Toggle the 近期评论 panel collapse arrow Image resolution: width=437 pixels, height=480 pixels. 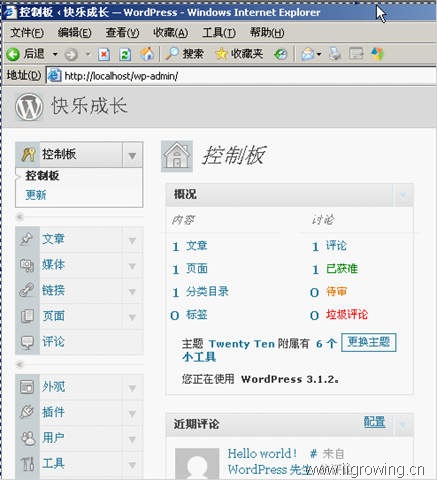[x=403, y=425]
